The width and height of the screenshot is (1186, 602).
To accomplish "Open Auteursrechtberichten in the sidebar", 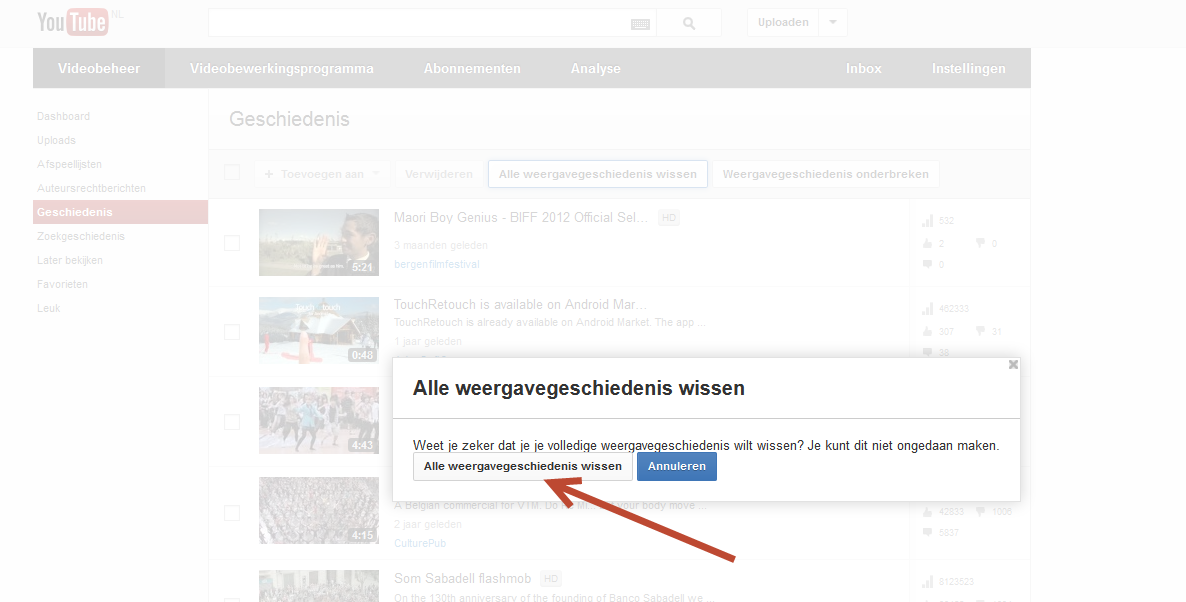I will point(92,188).
